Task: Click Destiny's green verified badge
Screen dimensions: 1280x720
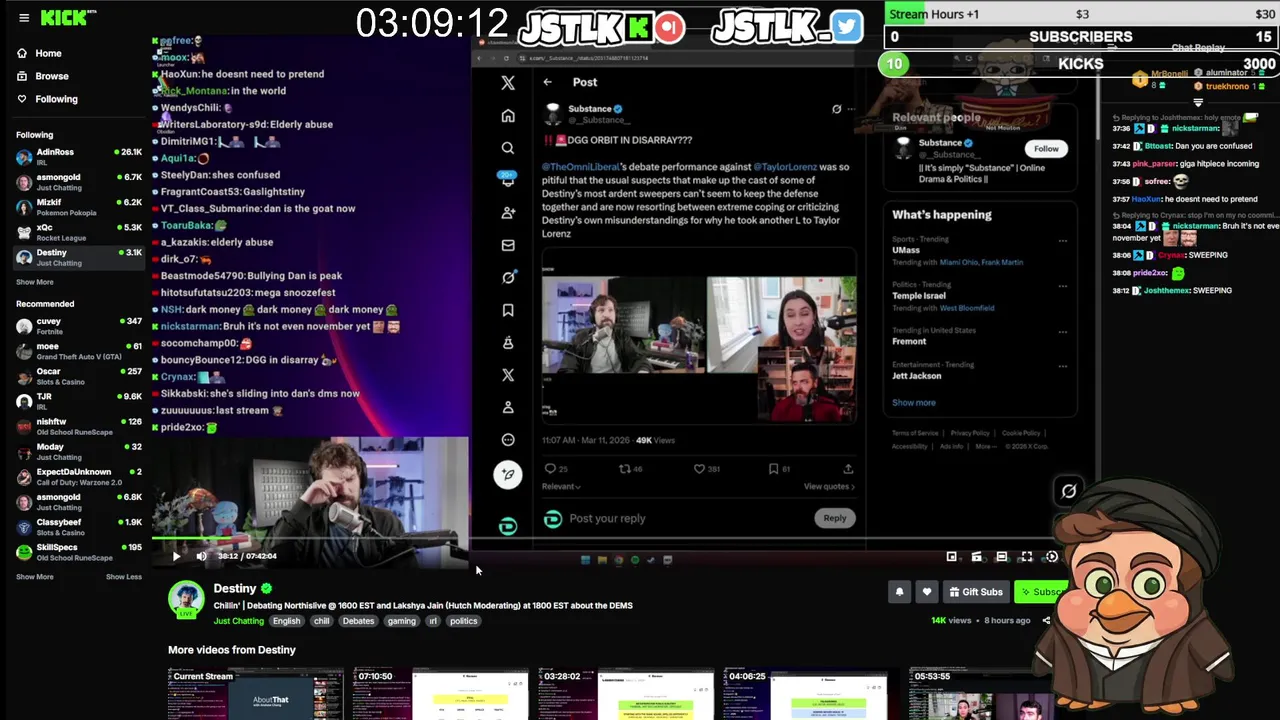Action: point(267,588)
